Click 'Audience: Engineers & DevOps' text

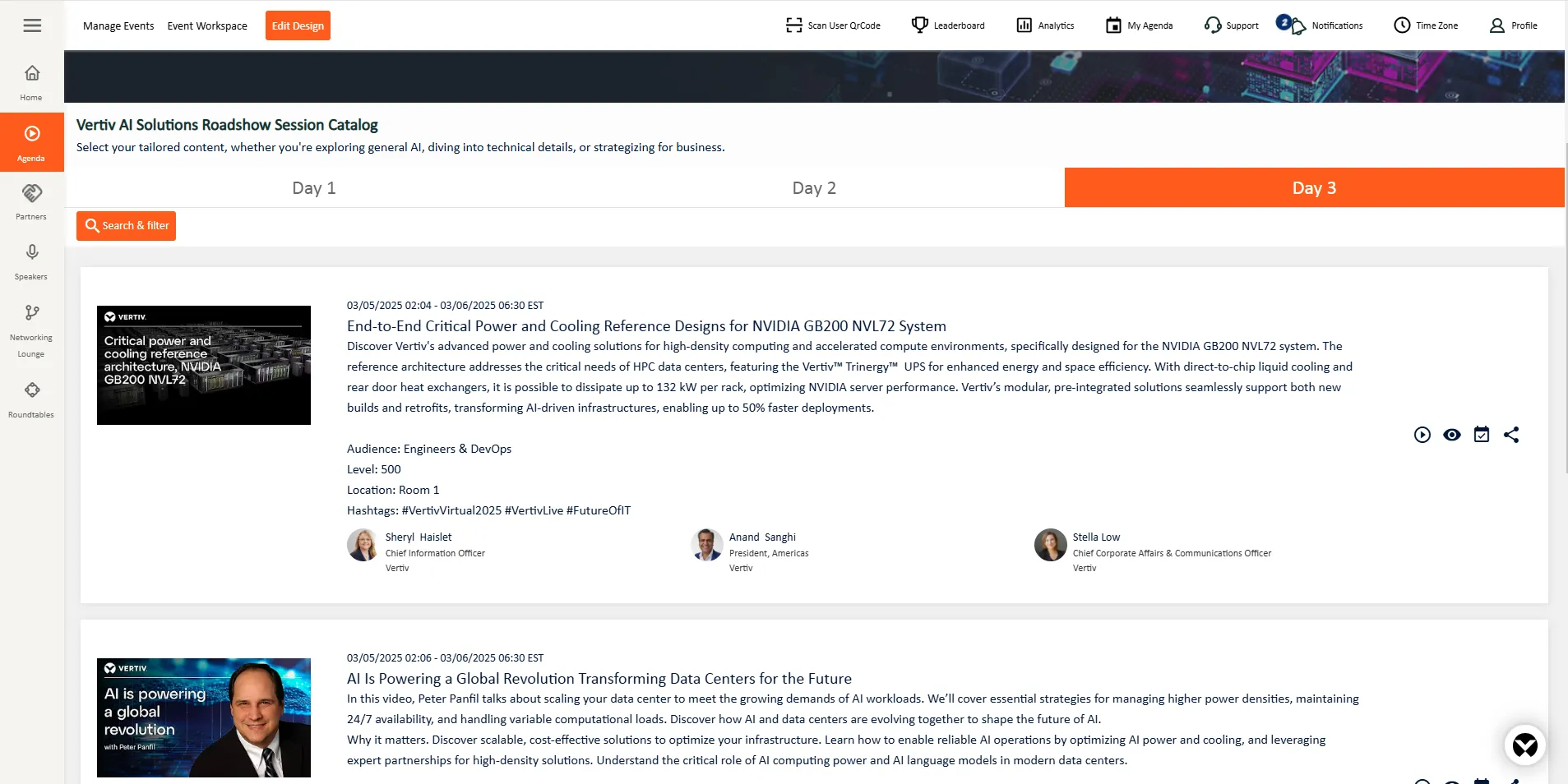429,449
